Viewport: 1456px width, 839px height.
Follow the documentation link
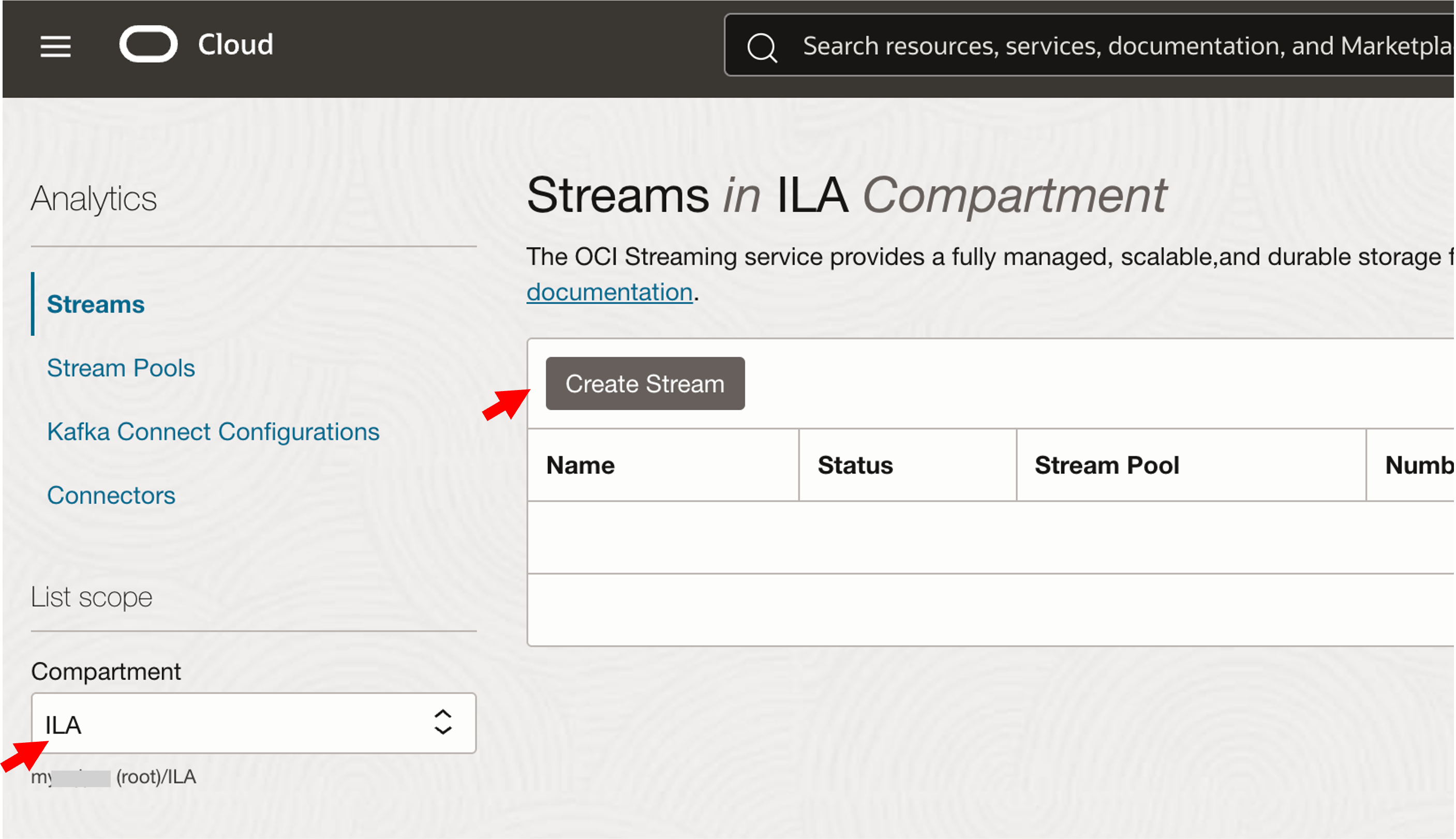610,292
